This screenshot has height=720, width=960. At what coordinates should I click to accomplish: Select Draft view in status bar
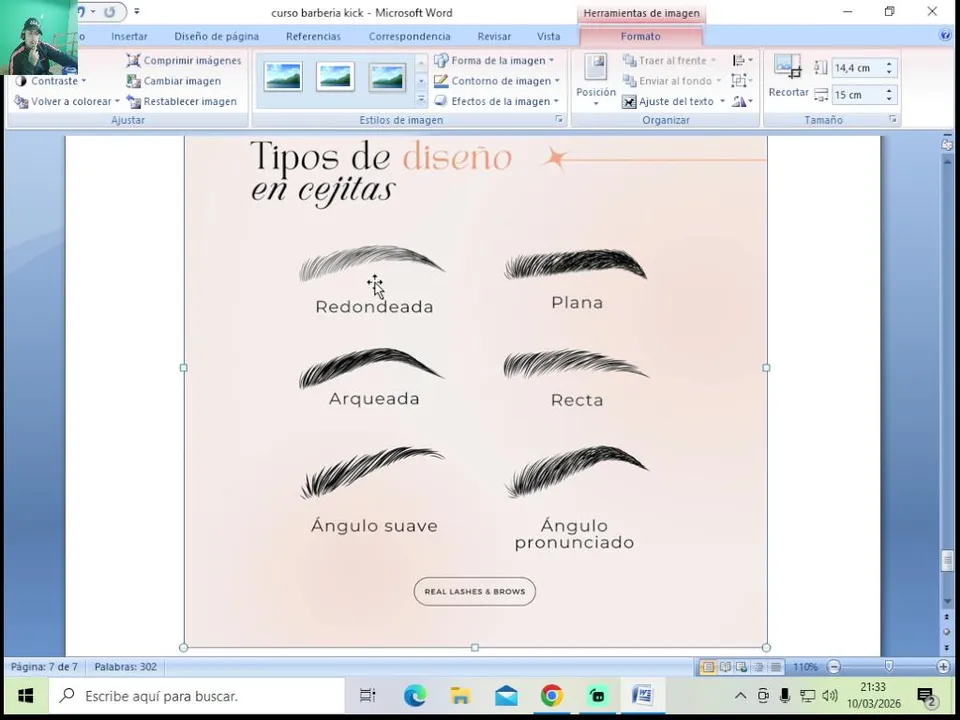[776, 667]
